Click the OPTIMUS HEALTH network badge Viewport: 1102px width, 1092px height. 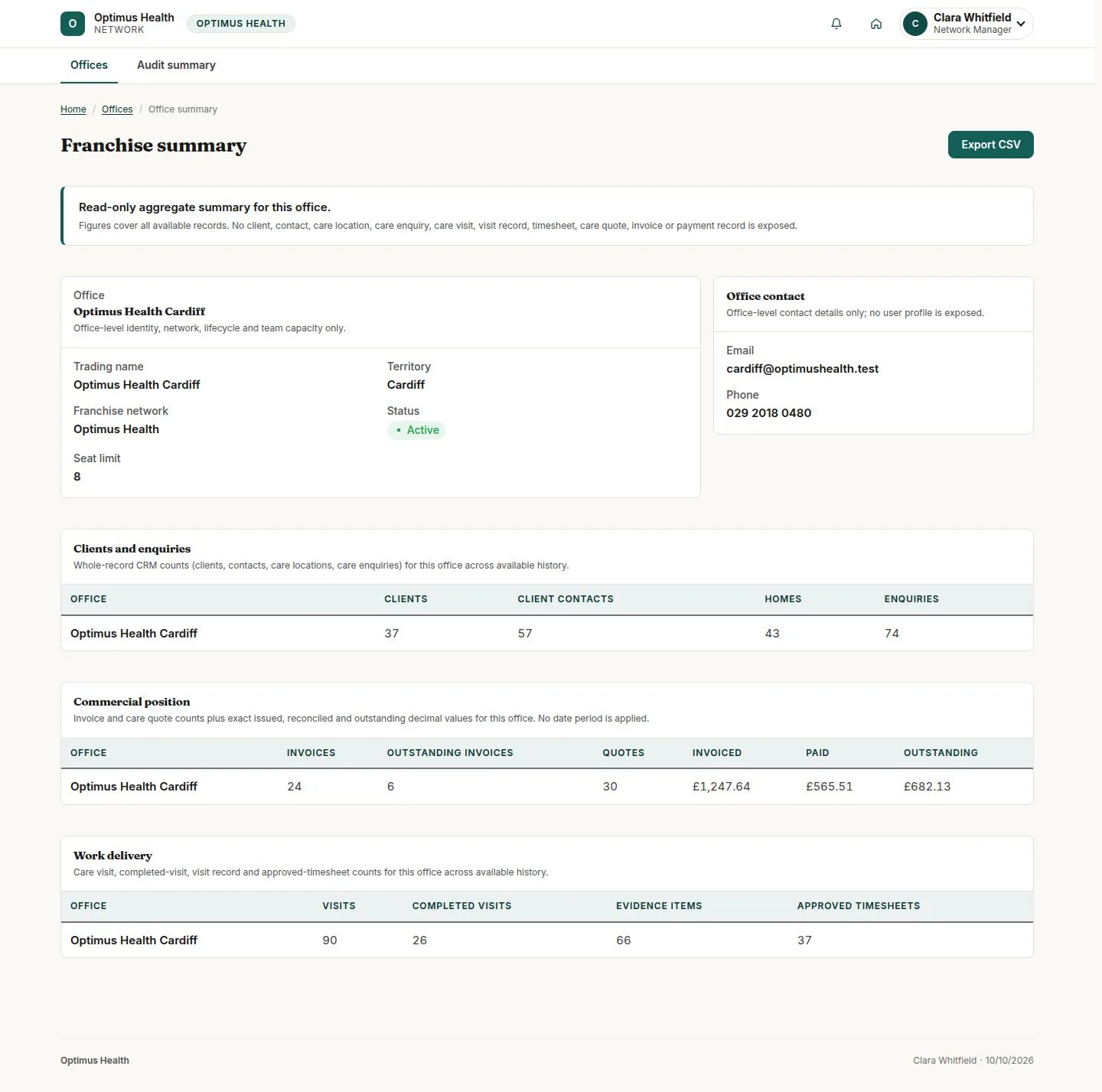pos(241,24)
